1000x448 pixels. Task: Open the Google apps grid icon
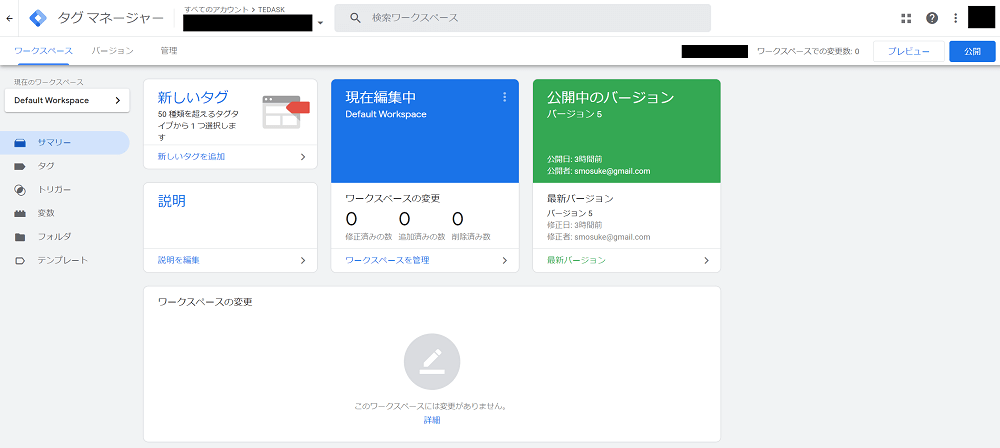pyautogui.click(x=906, y=18)
